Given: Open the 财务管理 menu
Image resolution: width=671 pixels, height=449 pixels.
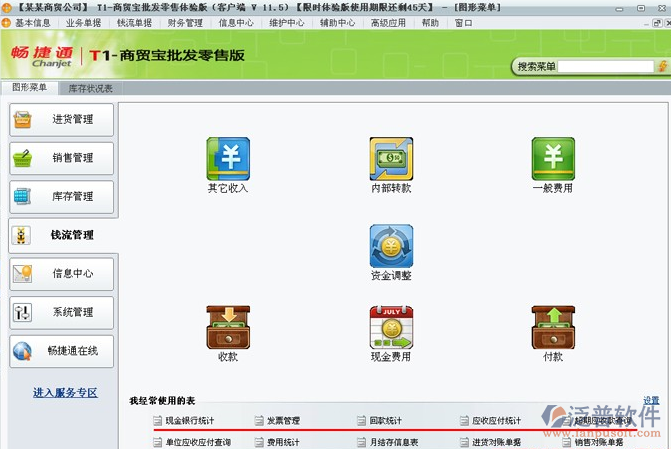Looking at the screenshot, I should [x=185, y=23].
